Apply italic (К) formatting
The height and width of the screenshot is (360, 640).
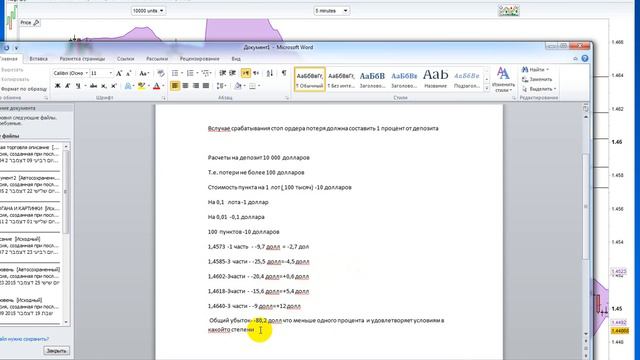pos(67,86)
